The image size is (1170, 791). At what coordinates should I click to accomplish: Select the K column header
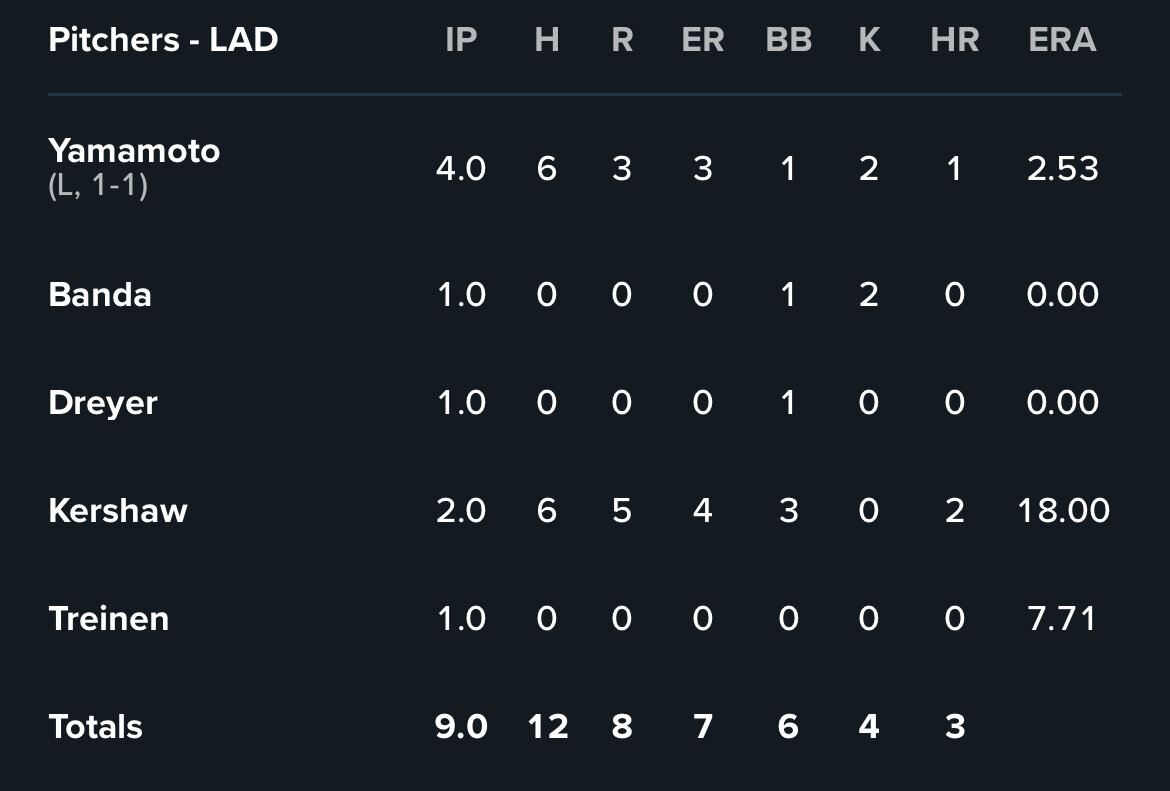[869, 40]
